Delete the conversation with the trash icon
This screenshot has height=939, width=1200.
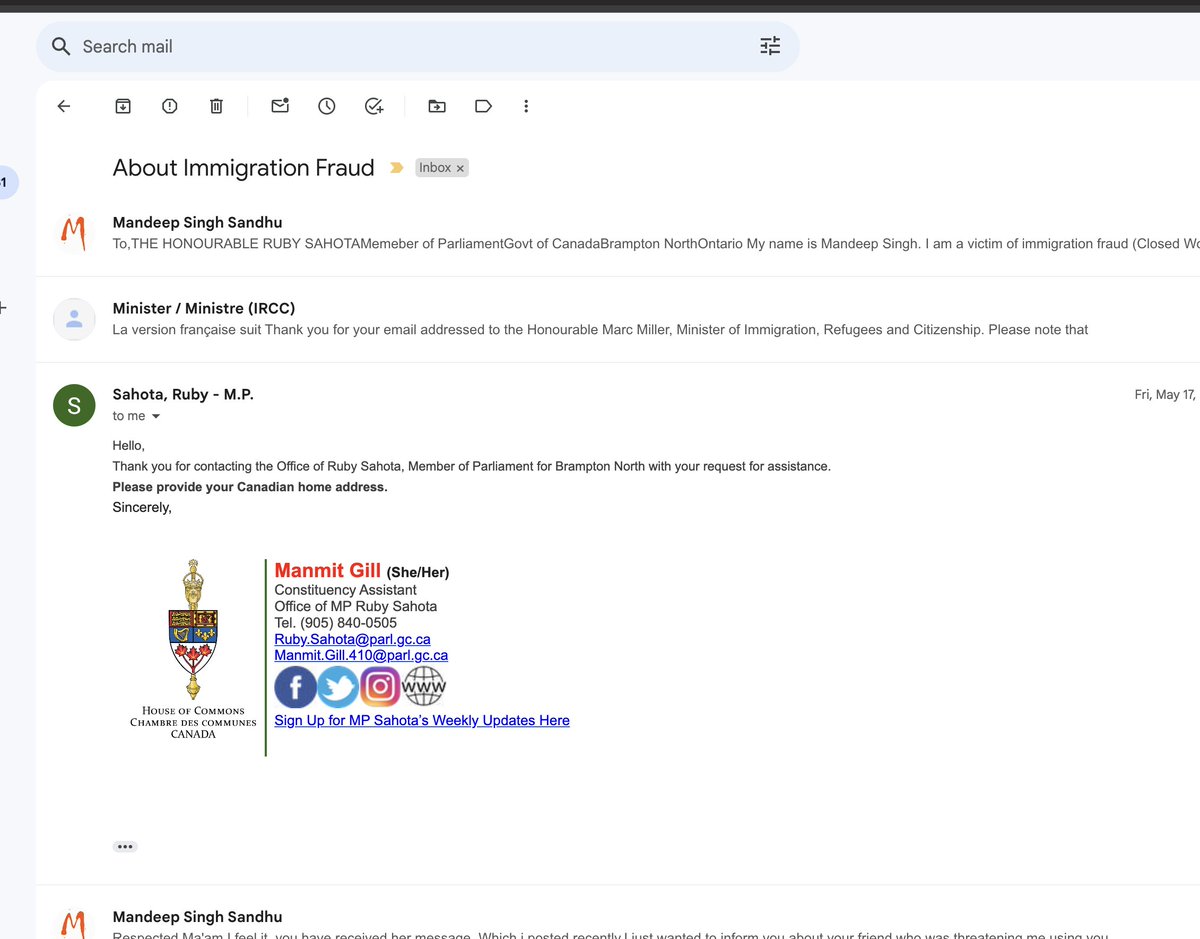[216, 106]
